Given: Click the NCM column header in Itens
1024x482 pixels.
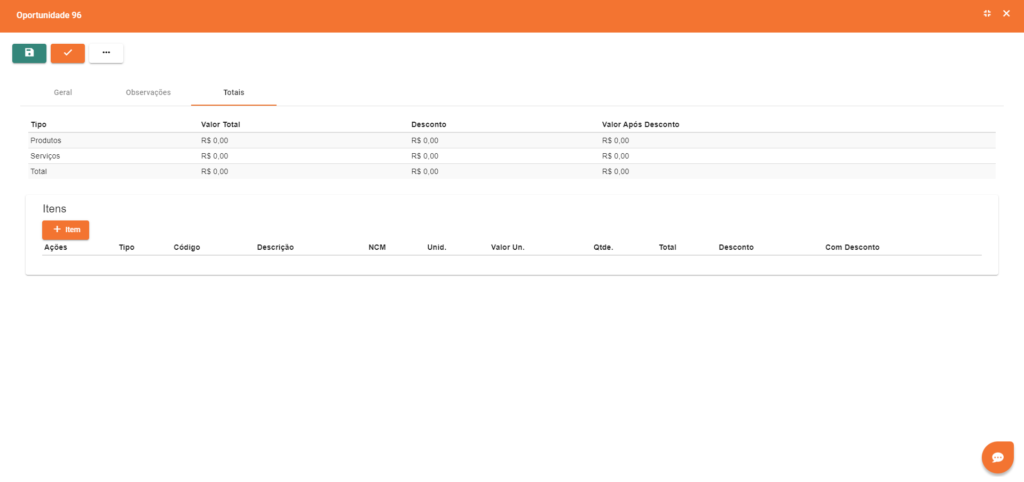Looking at the screenshot, I should click(x=377, y=247).
